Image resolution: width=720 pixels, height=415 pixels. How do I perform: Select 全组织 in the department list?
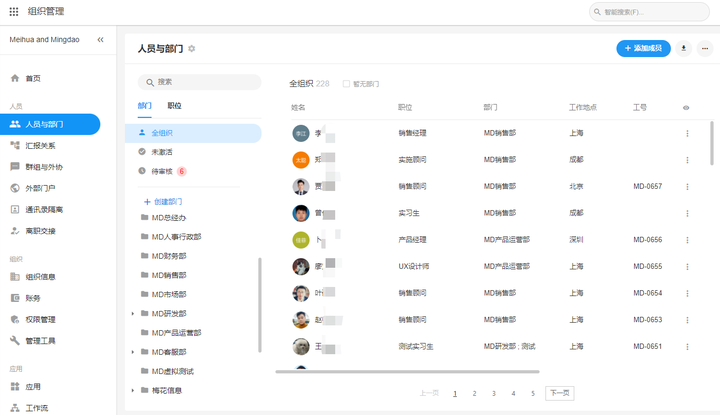(x=193, y=133)
